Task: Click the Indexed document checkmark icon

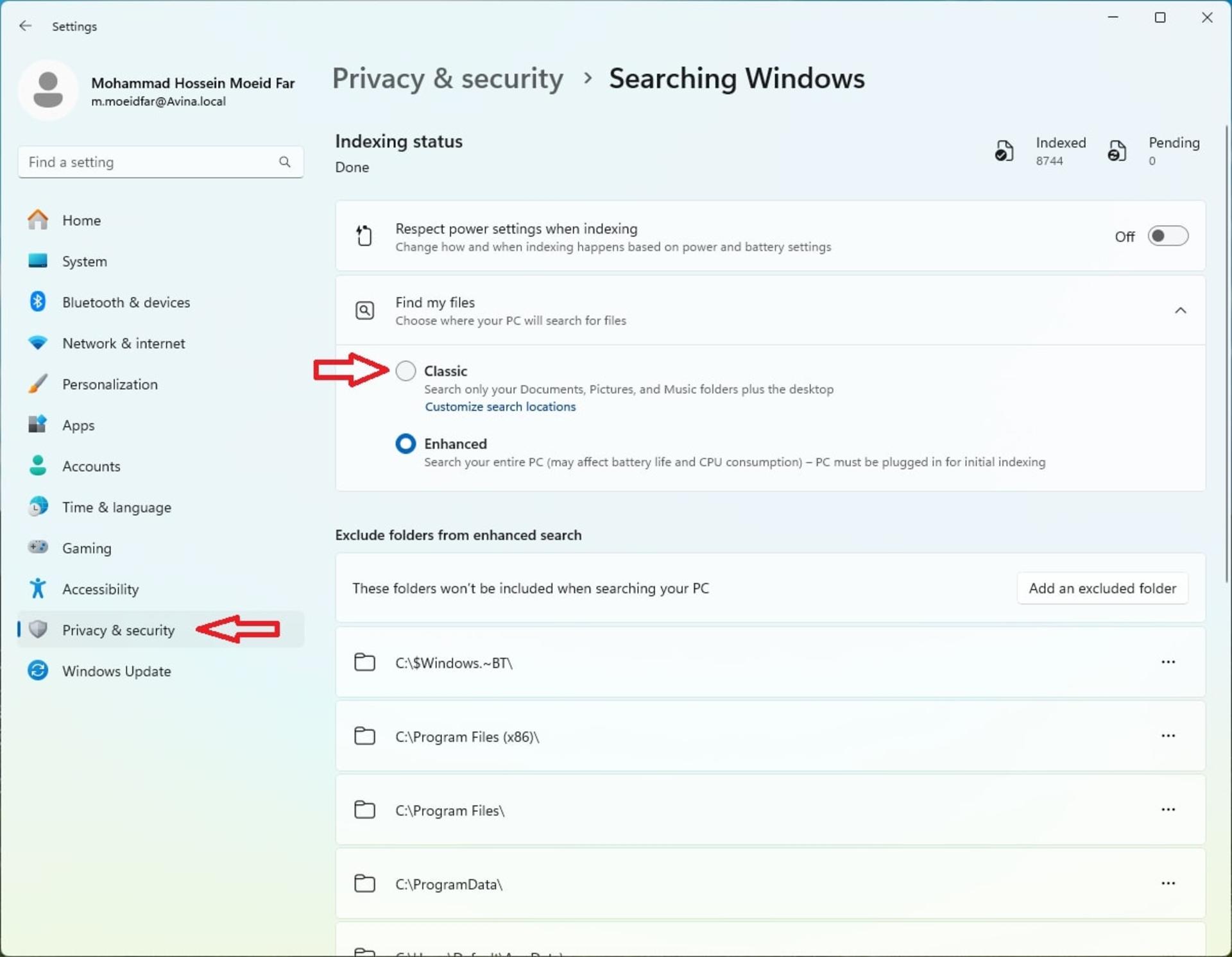Action: click(1004, 151)
